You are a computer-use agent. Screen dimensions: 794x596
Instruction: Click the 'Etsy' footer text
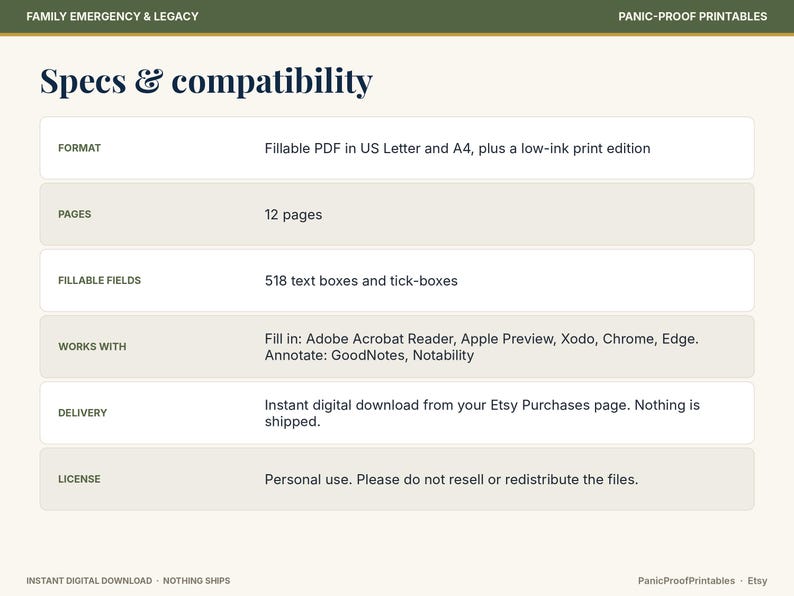758,581
